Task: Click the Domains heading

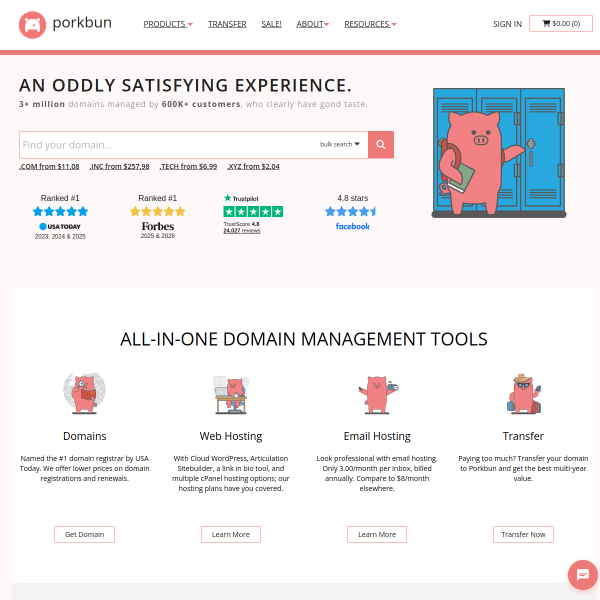Action: coord(85,436)
